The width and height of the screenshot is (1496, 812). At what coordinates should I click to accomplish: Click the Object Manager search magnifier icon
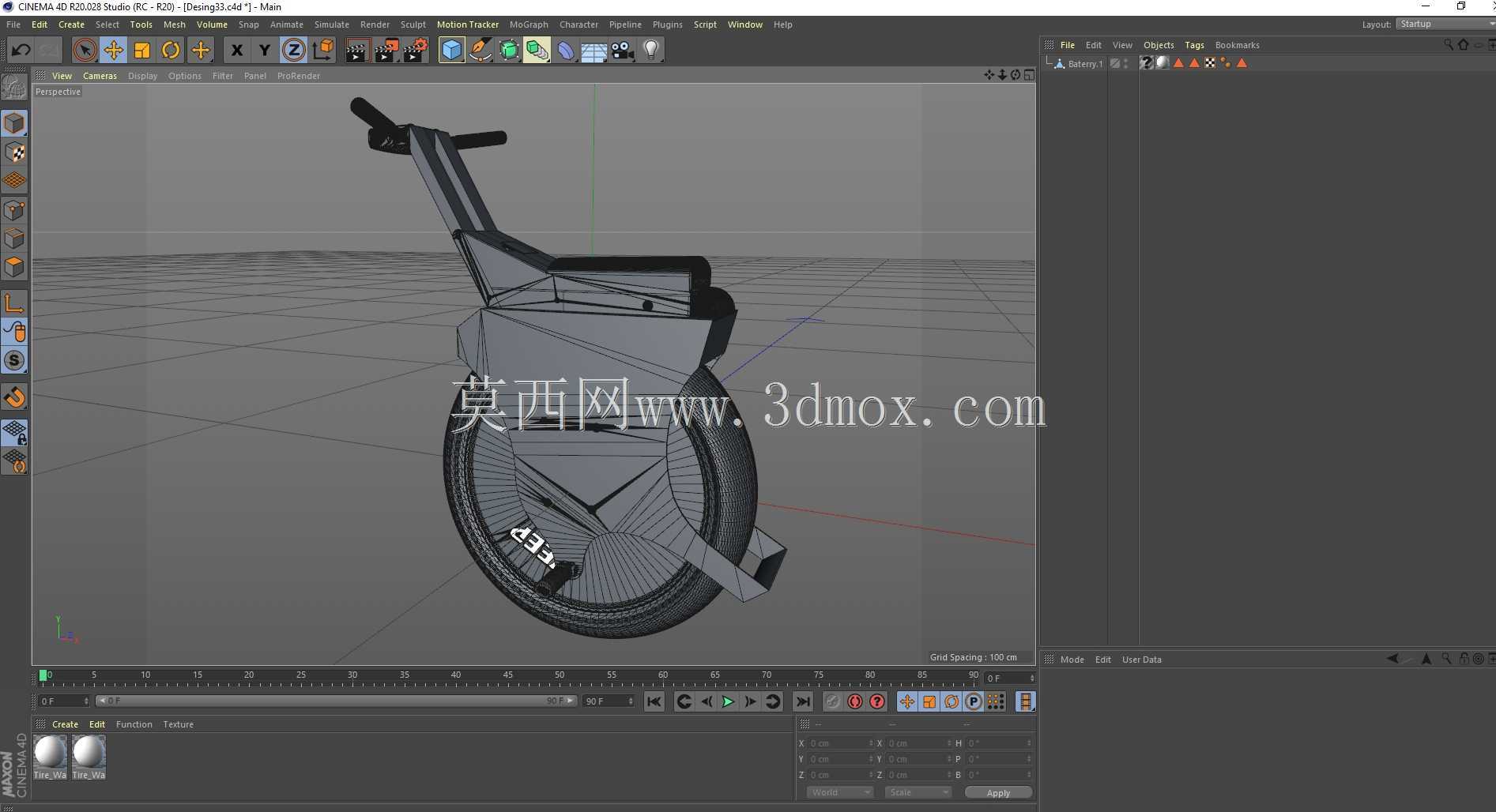pos(1448,45)
